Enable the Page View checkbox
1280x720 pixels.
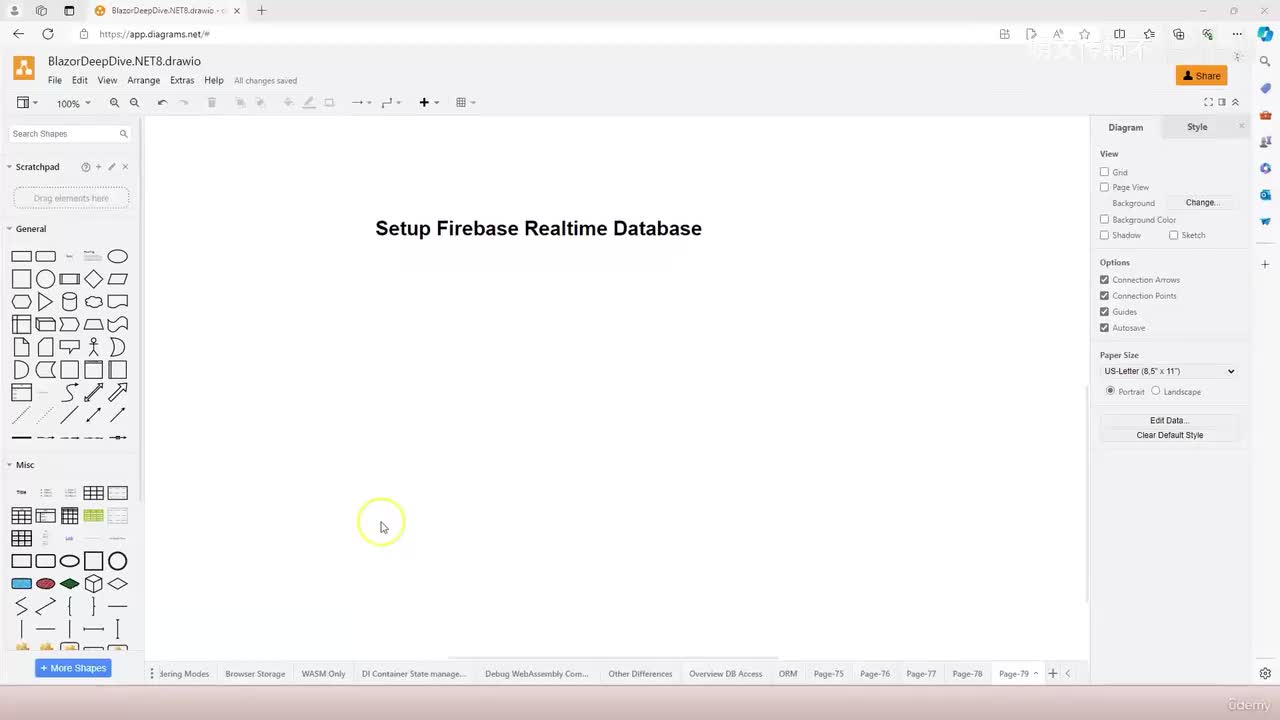click(1104, 187)
